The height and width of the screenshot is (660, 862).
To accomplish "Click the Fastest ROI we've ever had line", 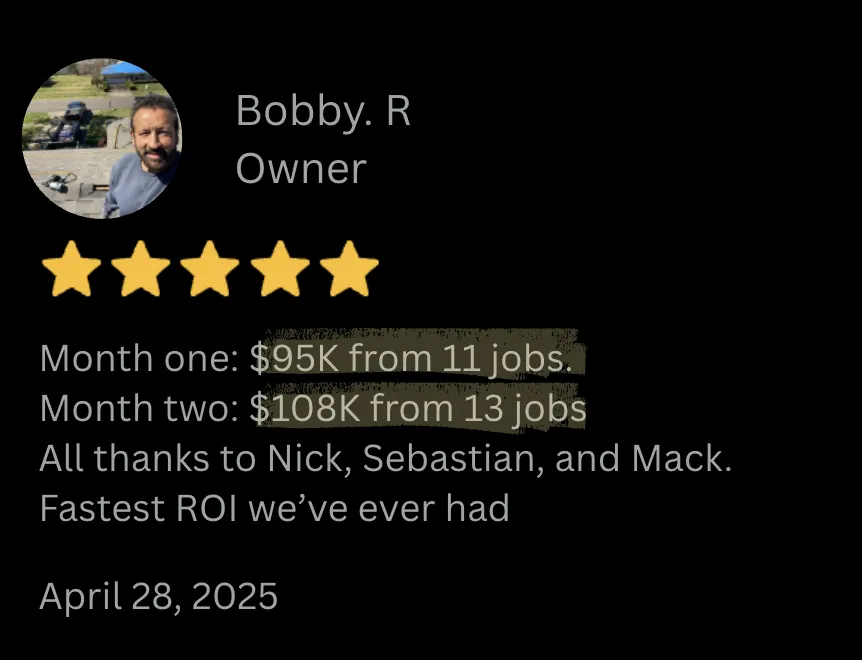I will [x=274, y=508].
